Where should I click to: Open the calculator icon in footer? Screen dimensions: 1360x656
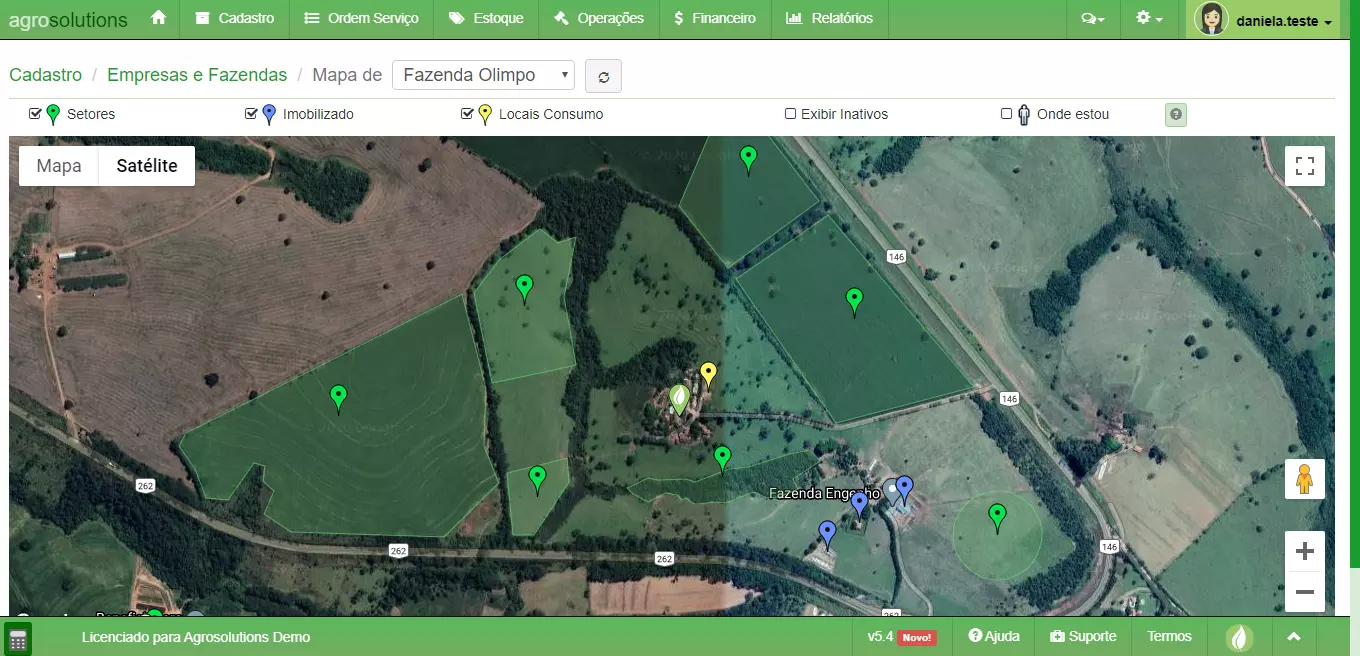(17, 638)
